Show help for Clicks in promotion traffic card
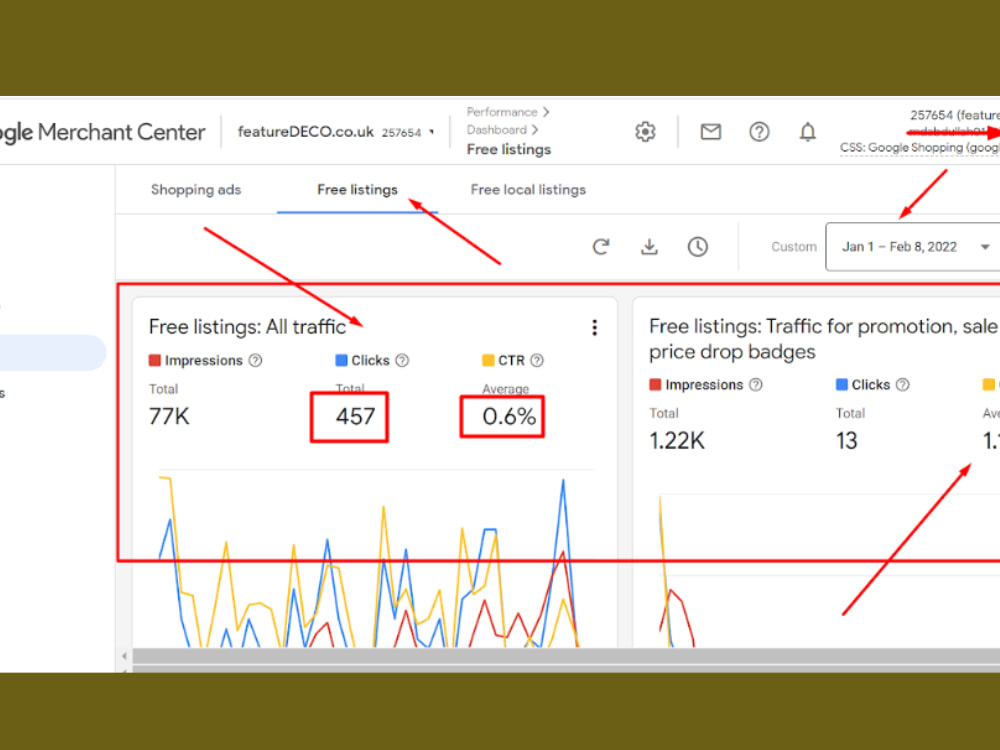The image size is (1000, 750). tap(902, 385)
